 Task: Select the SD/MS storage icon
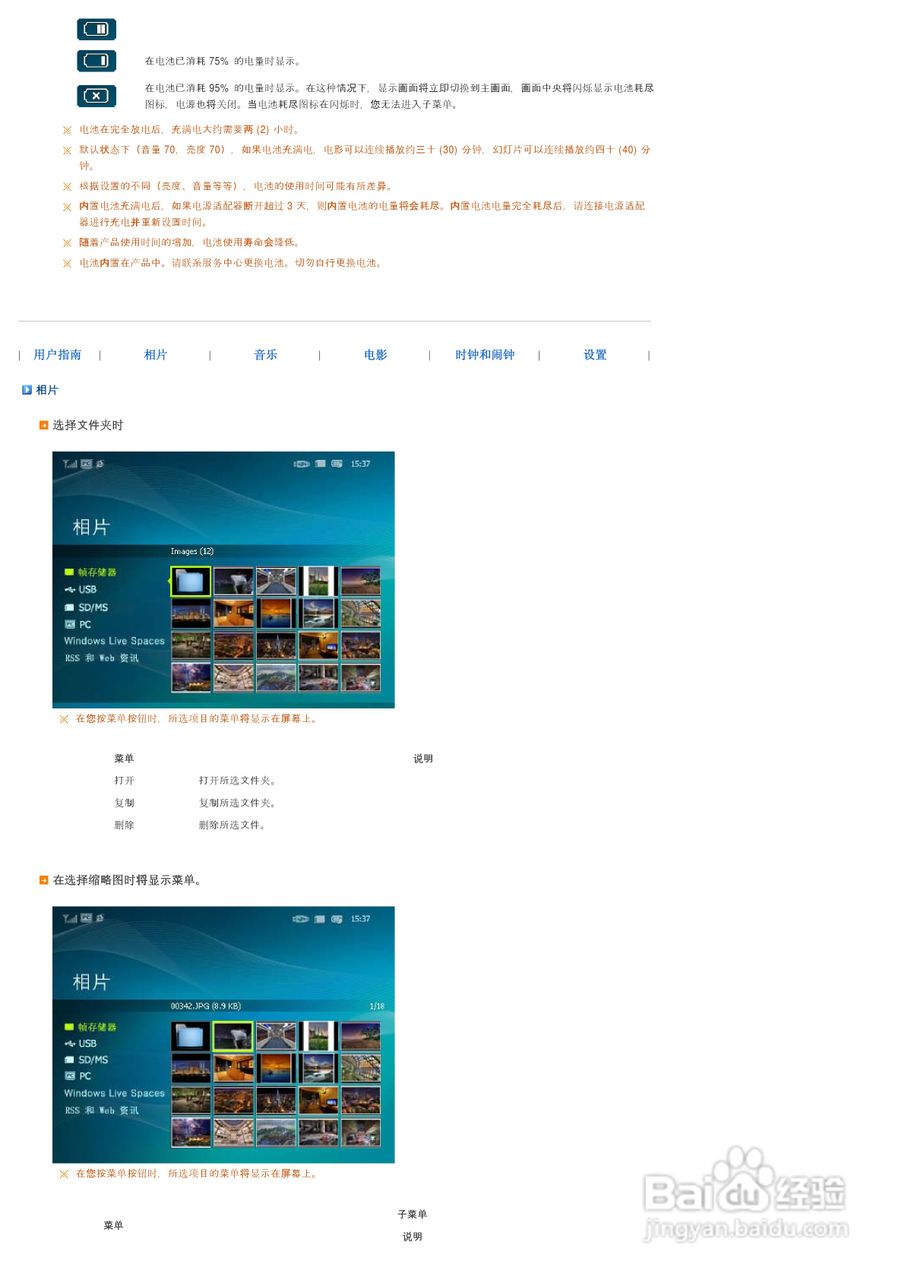[70, 606]
